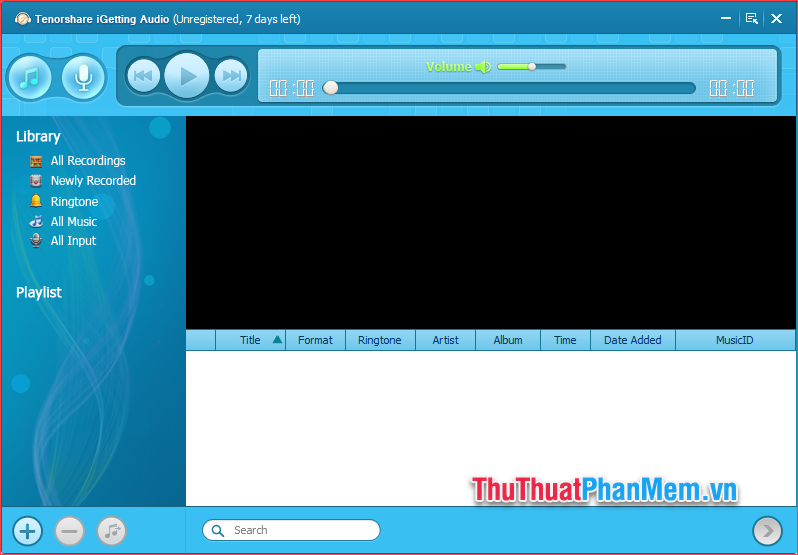Click the All Recordings film-strip icon
Image resolution: width=798 pixels, height=555 pixels.
(36, 161)
